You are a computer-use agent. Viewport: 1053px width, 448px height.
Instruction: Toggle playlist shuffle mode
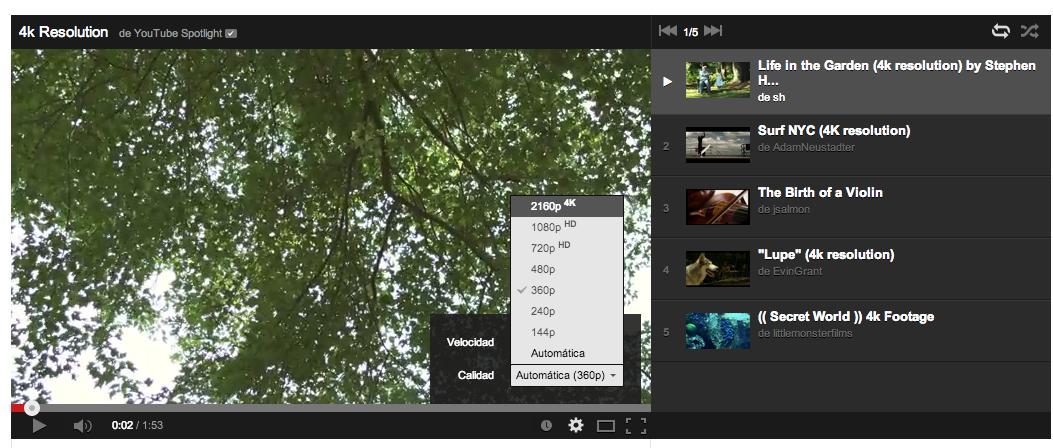[1029, 31]
